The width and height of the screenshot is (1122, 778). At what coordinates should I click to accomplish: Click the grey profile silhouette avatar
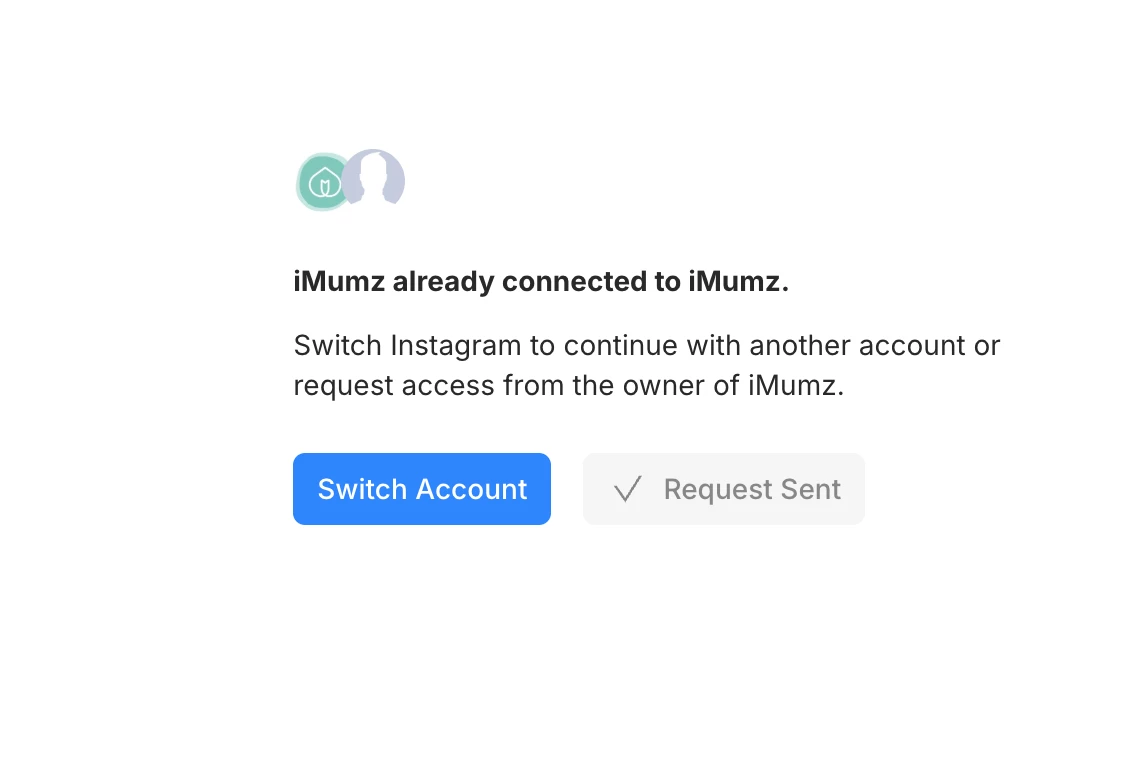(x=376, y=179)
